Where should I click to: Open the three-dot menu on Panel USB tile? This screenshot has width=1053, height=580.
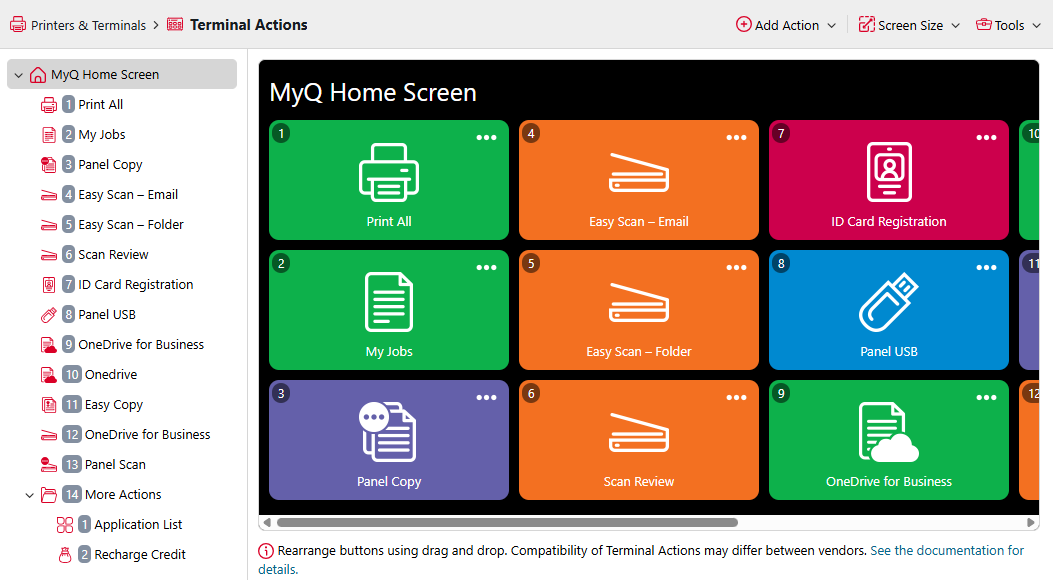point(986,268)
